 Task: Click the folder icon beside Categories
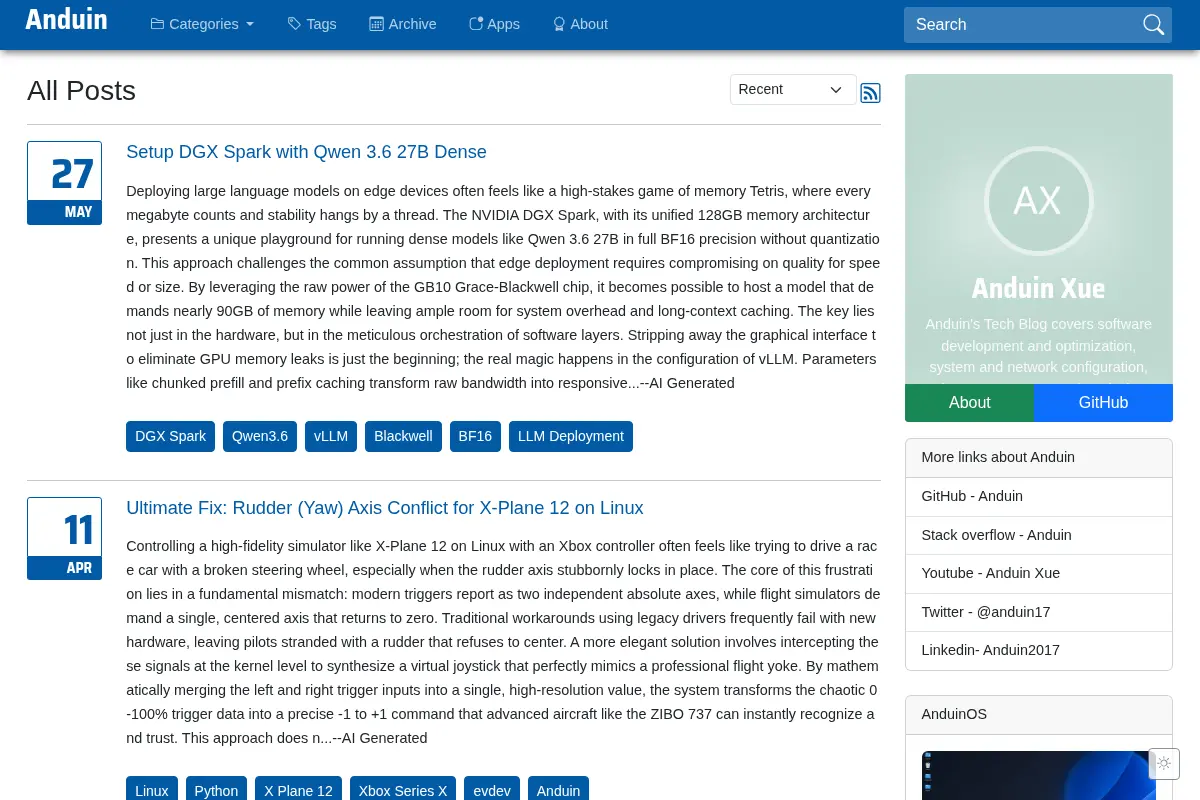[x=157, y=24]
